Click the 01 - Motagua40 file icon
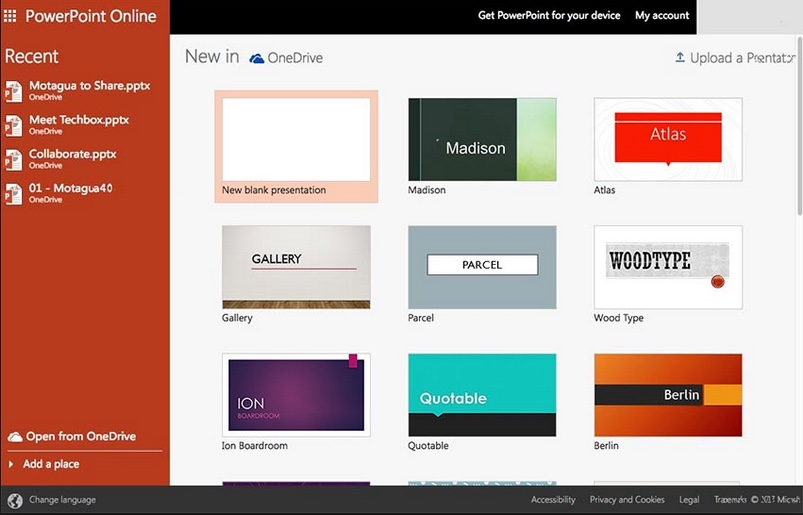The image size is (803, 515). 13,194
